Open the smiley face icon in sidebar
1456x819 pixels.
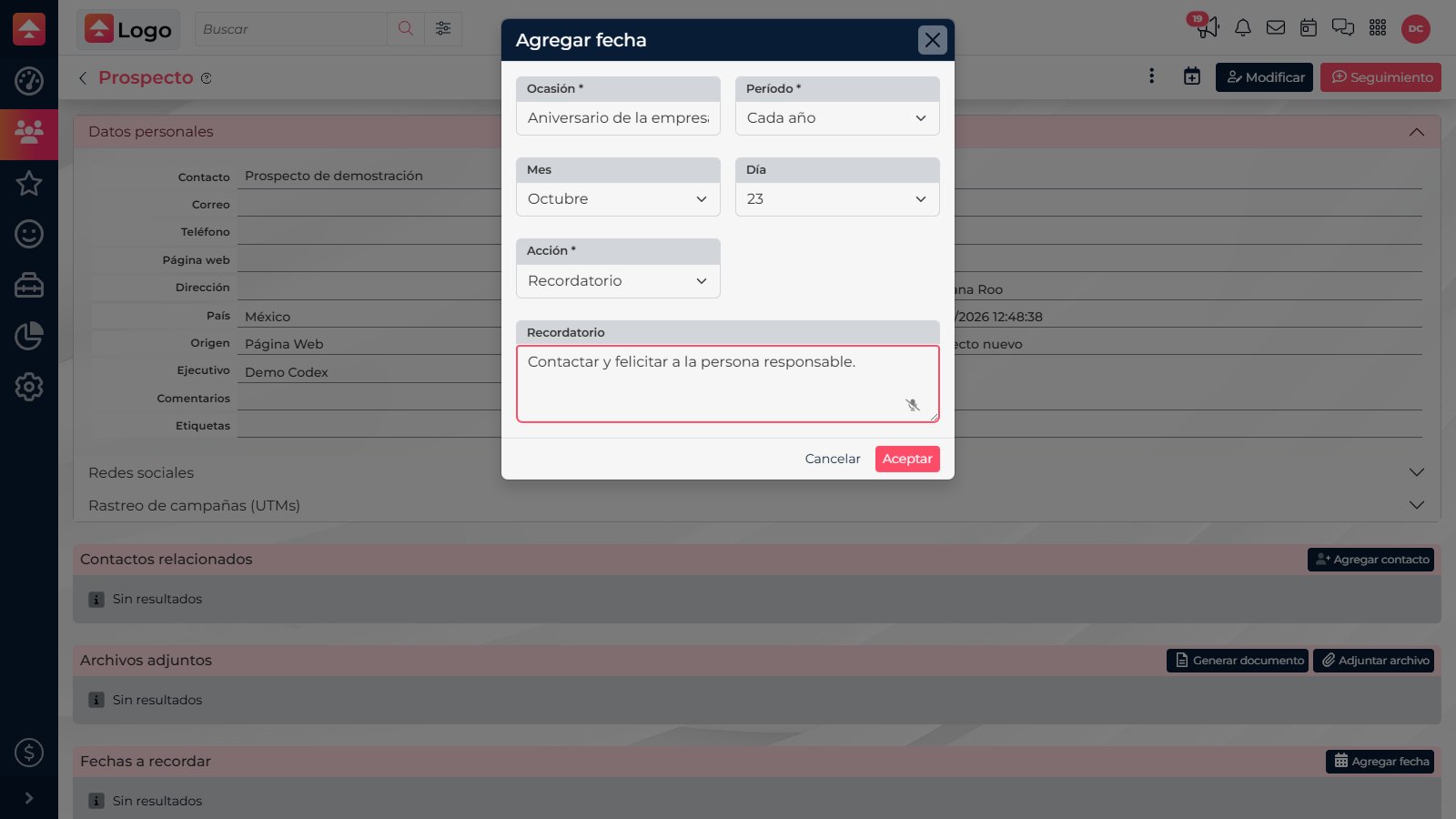click(29, 234)
